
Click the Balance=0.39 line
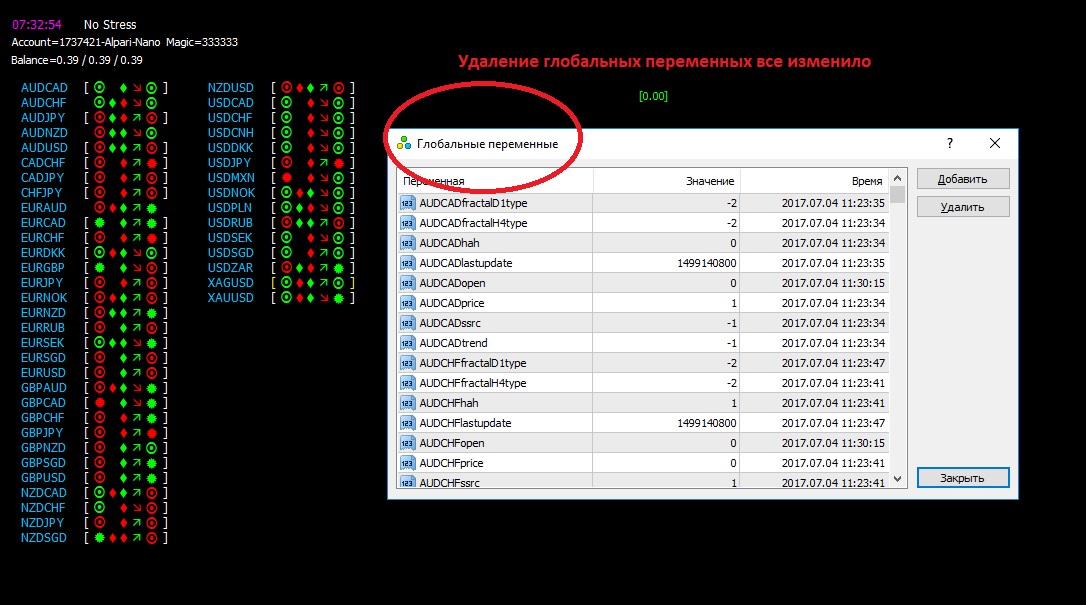pyautogui.click(x=77, y=60)
